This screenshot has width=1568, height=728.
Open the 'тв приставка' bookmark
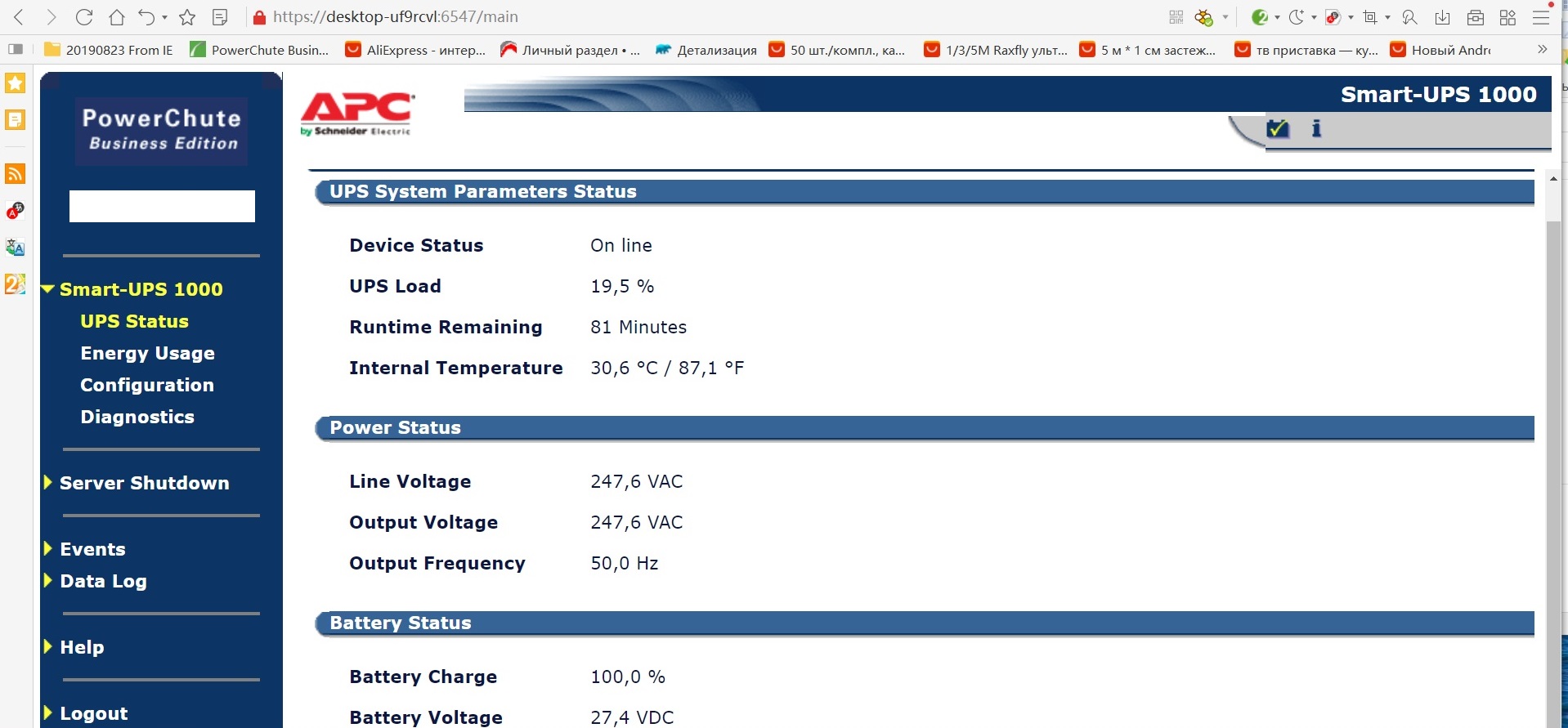tap(1306, 50)
